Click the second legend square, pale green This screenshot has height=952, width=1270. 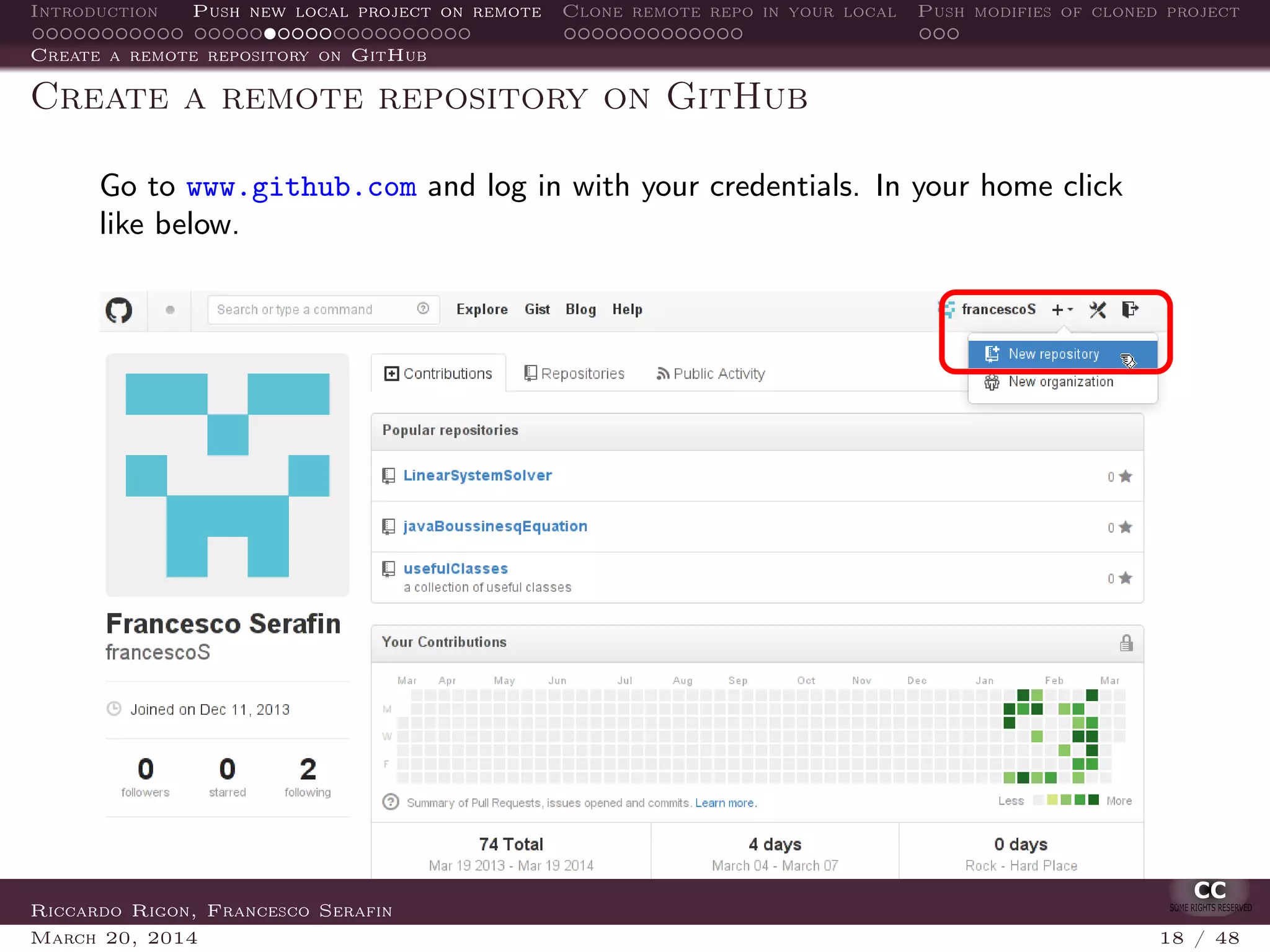(1052, 800)
